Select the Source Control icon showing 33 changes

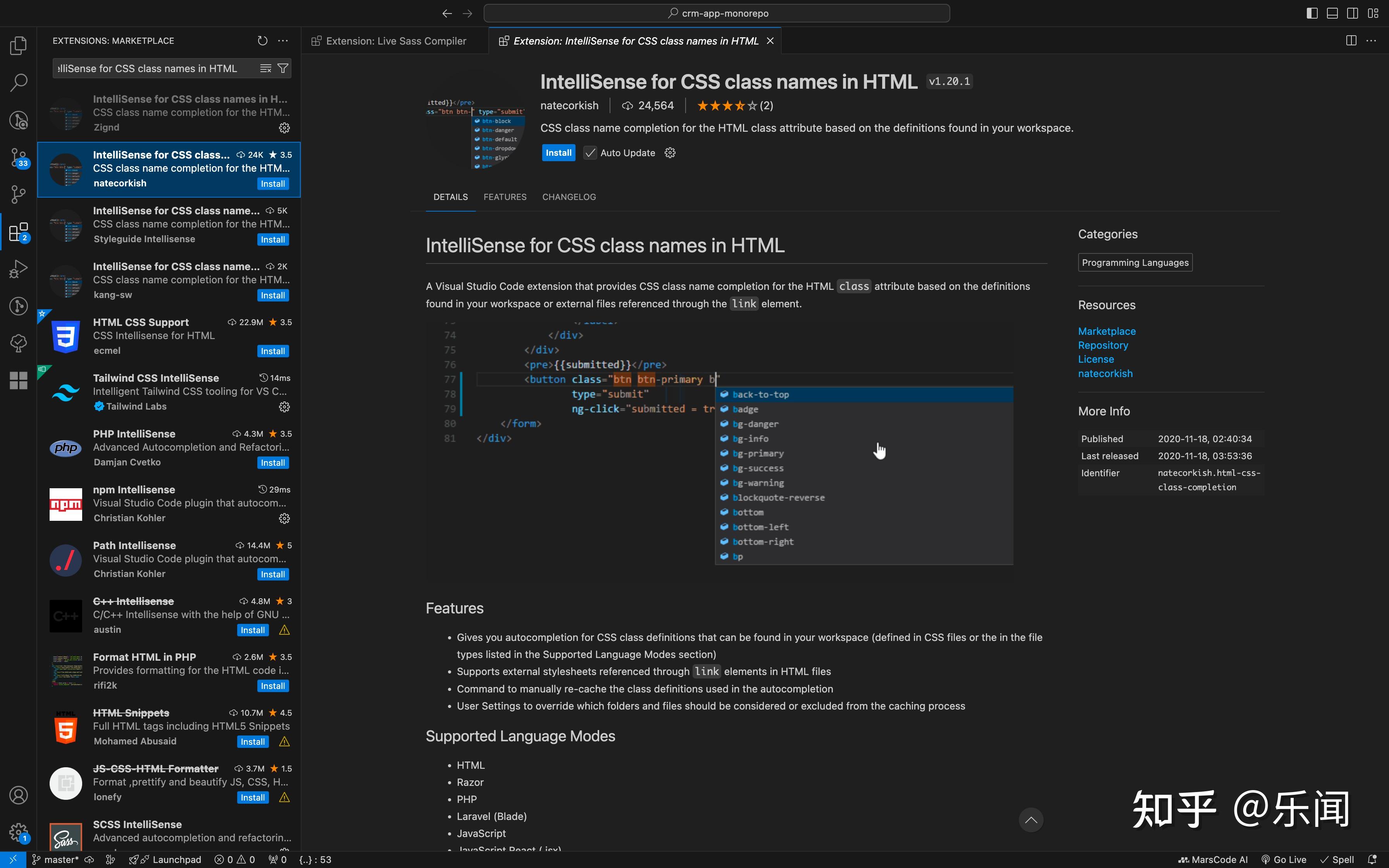(x=18, y=158)
